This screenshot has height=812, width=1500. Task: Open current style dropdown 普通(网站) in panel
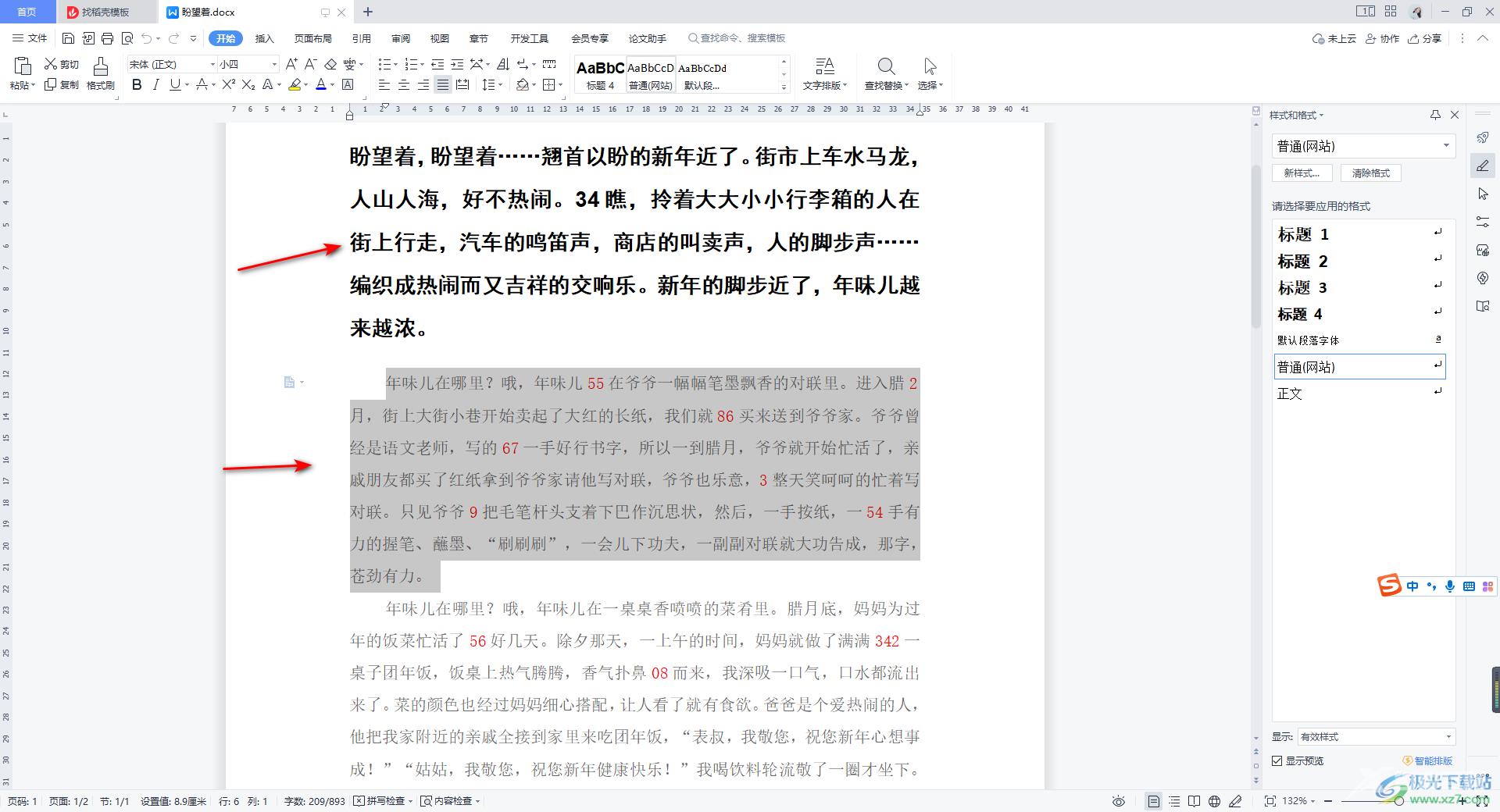[1446, 146]
